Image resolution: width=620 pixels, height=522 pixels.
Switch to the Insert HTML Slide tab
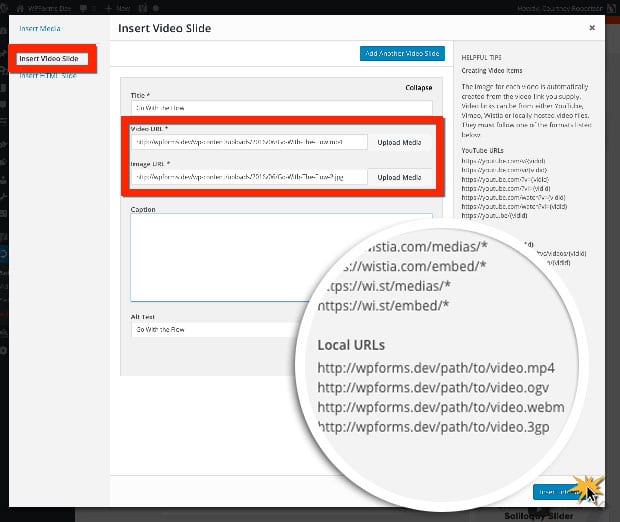(48, 76)
